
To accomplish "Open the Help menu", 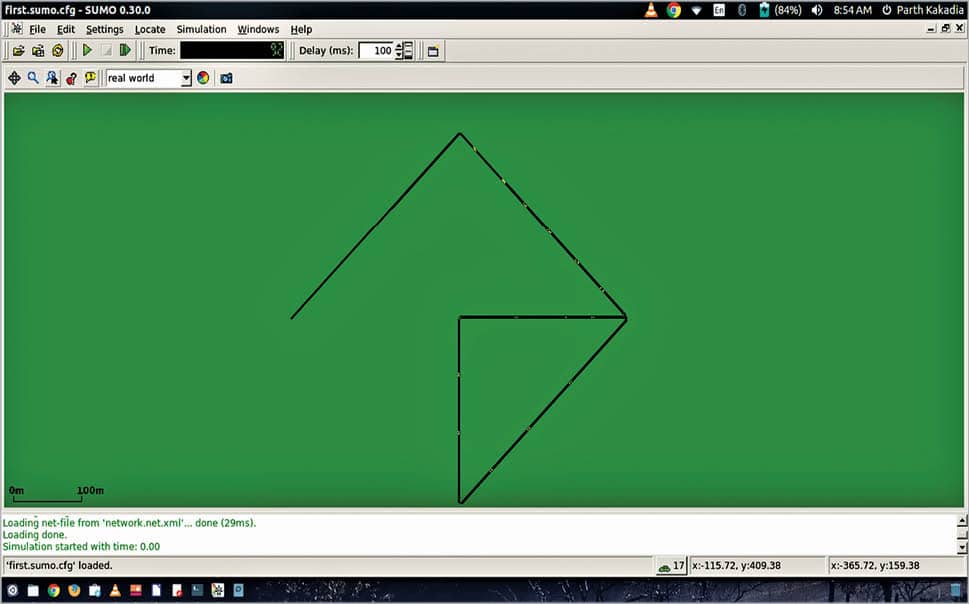I will [x=301, y=29].
